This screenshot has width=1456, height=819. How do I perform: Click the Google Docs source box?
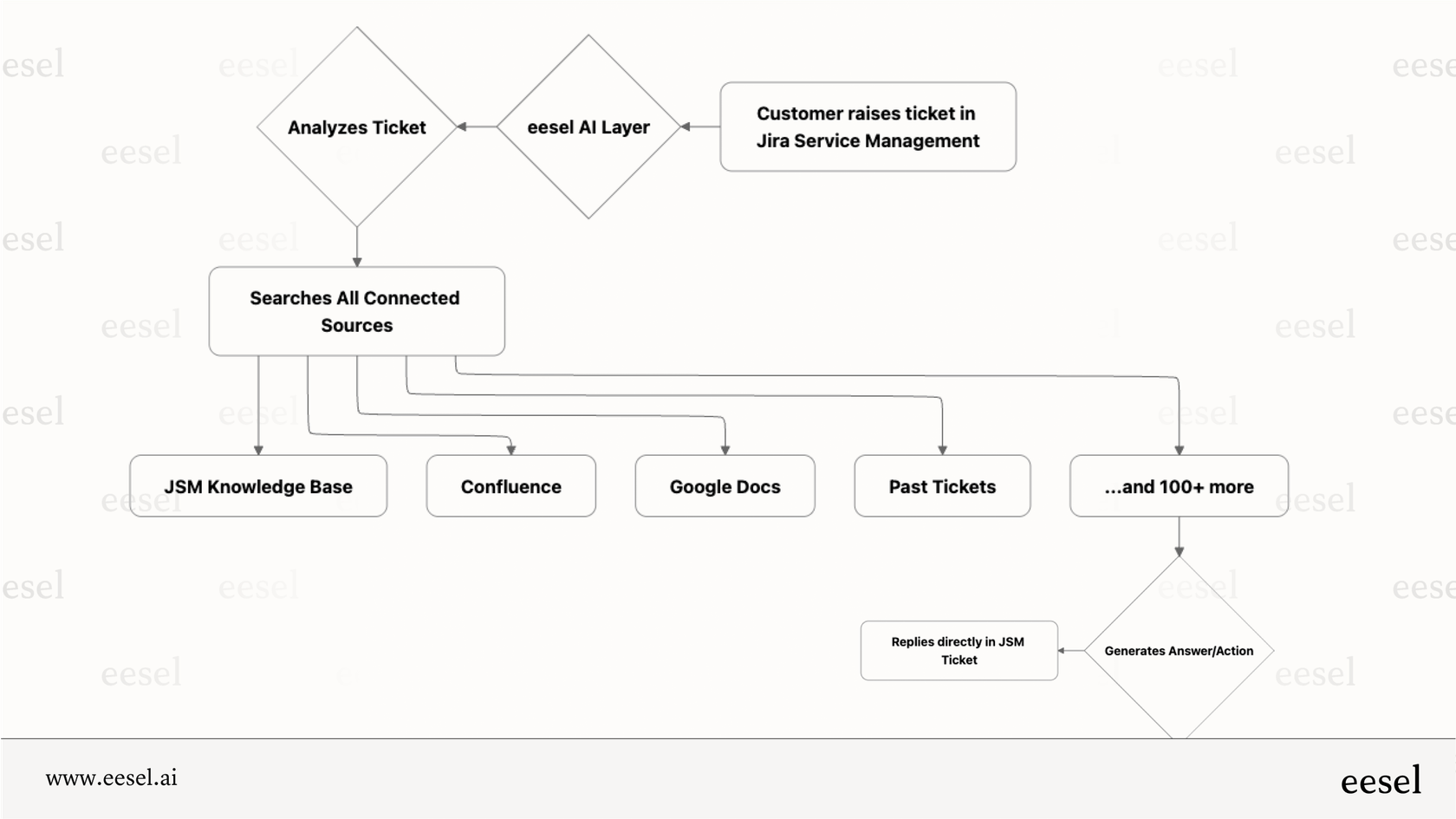(724, 486)
